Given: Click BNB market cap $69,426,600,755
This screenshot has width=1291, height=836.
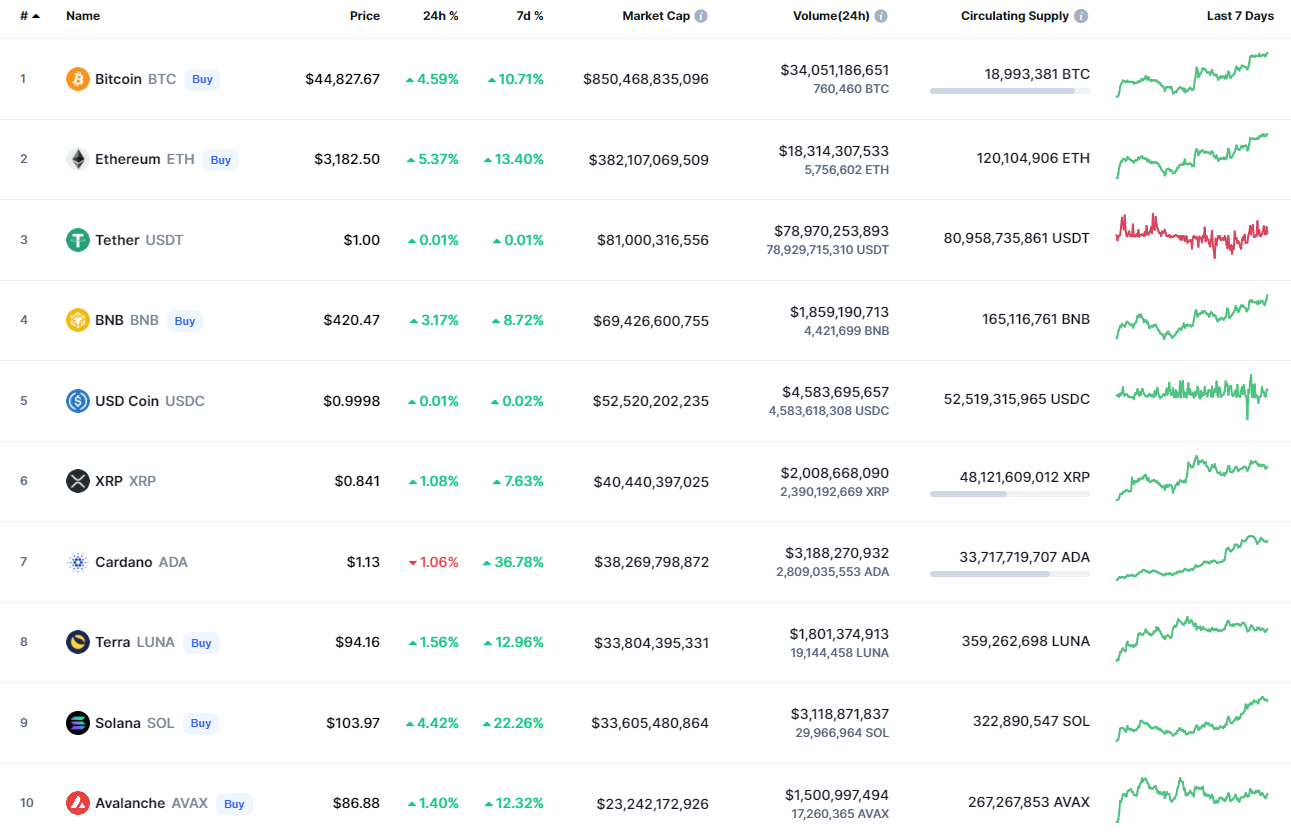Looking at the screenshot, I should (x=651, y=321).
